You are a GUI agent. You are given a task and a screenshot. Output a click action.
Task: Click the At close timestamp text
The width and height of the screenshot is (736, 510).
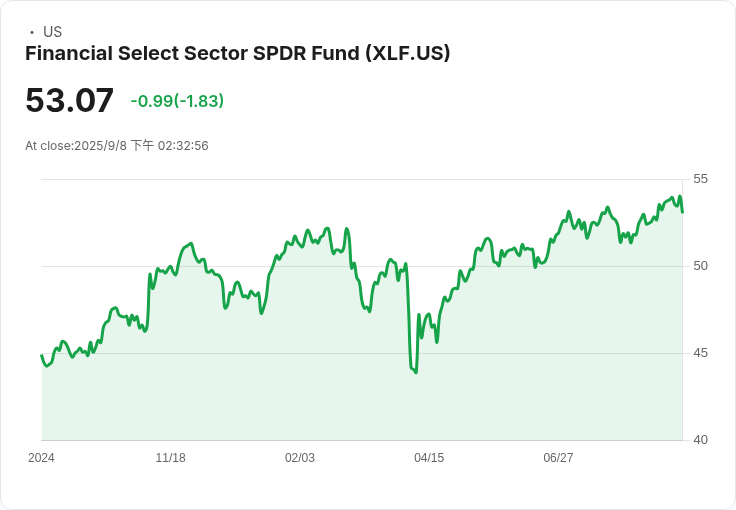(117, 145)
